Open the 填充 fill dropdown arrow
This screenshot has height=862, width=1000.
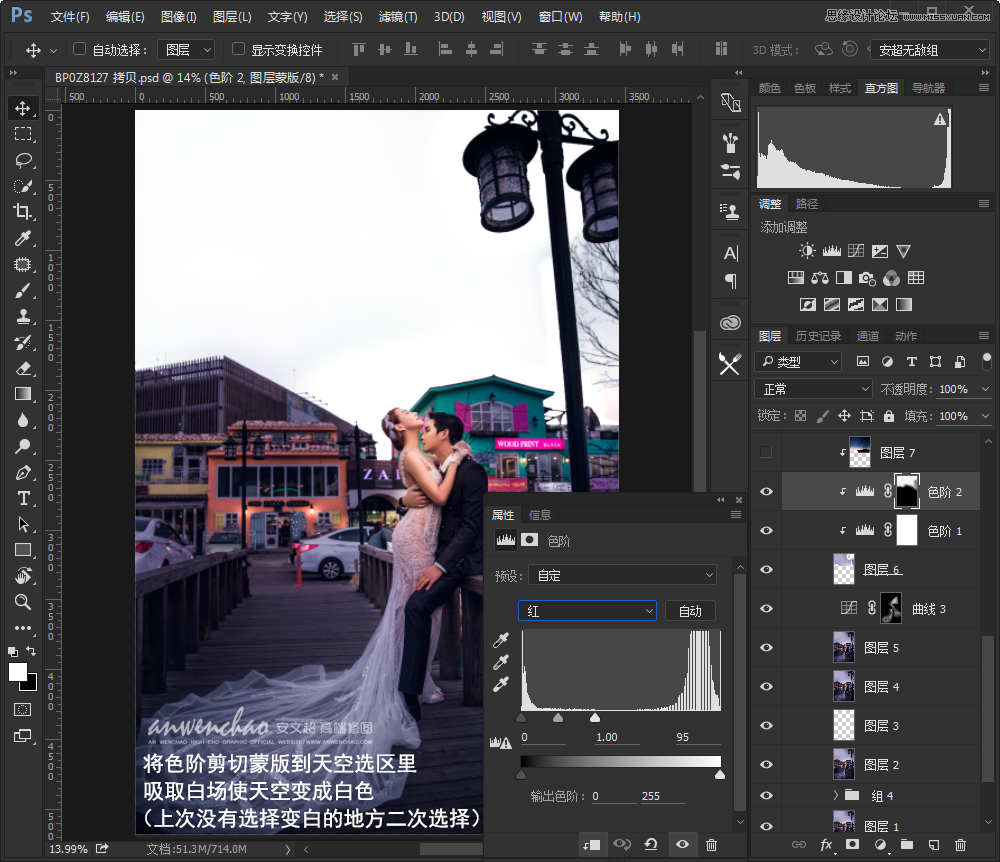(985, 416)
